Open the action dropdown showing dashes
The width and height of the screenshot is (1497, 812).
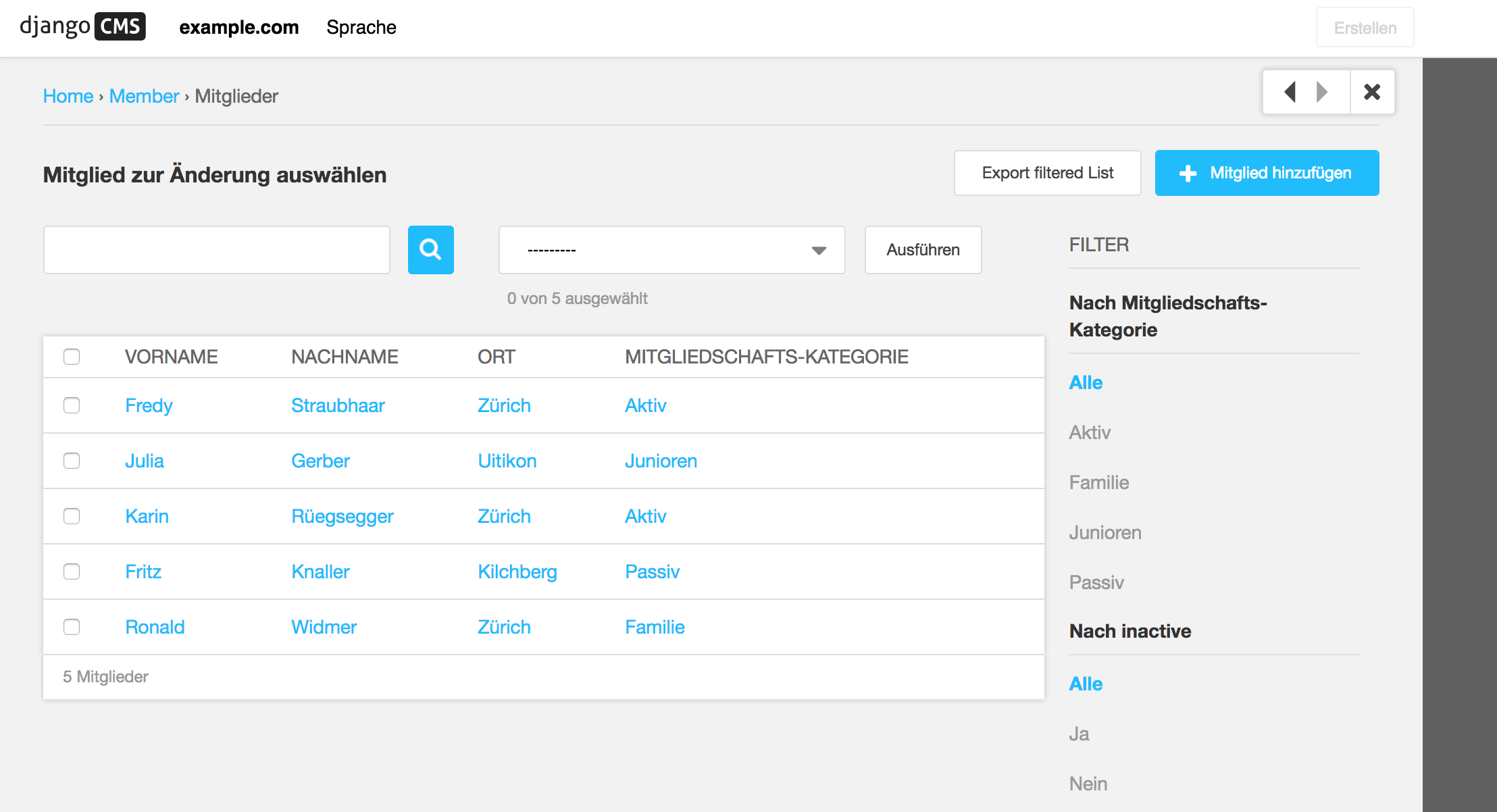click(672, 250)
